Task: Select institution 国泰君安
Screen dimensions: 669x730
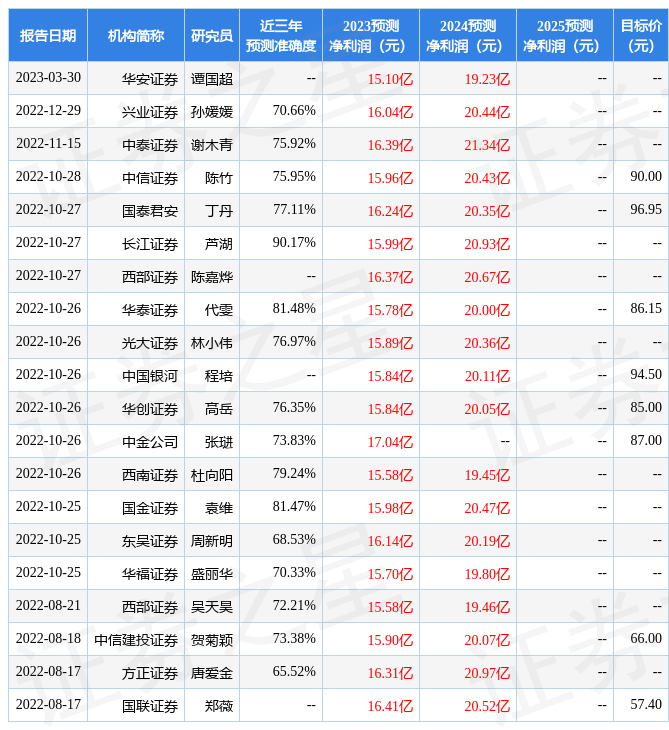Action: point(150,211)
